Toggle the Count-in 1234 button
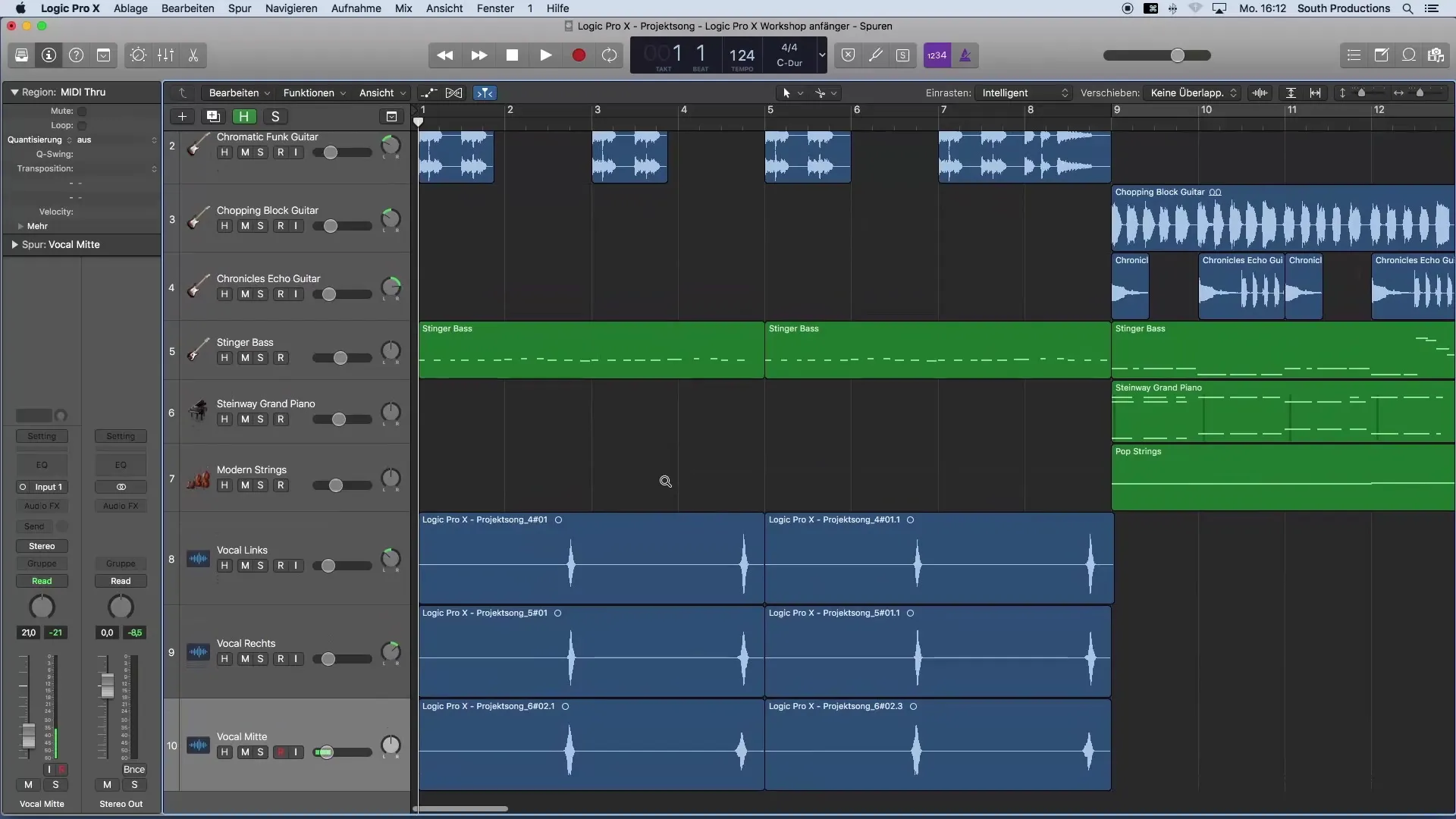 [937, 55]
